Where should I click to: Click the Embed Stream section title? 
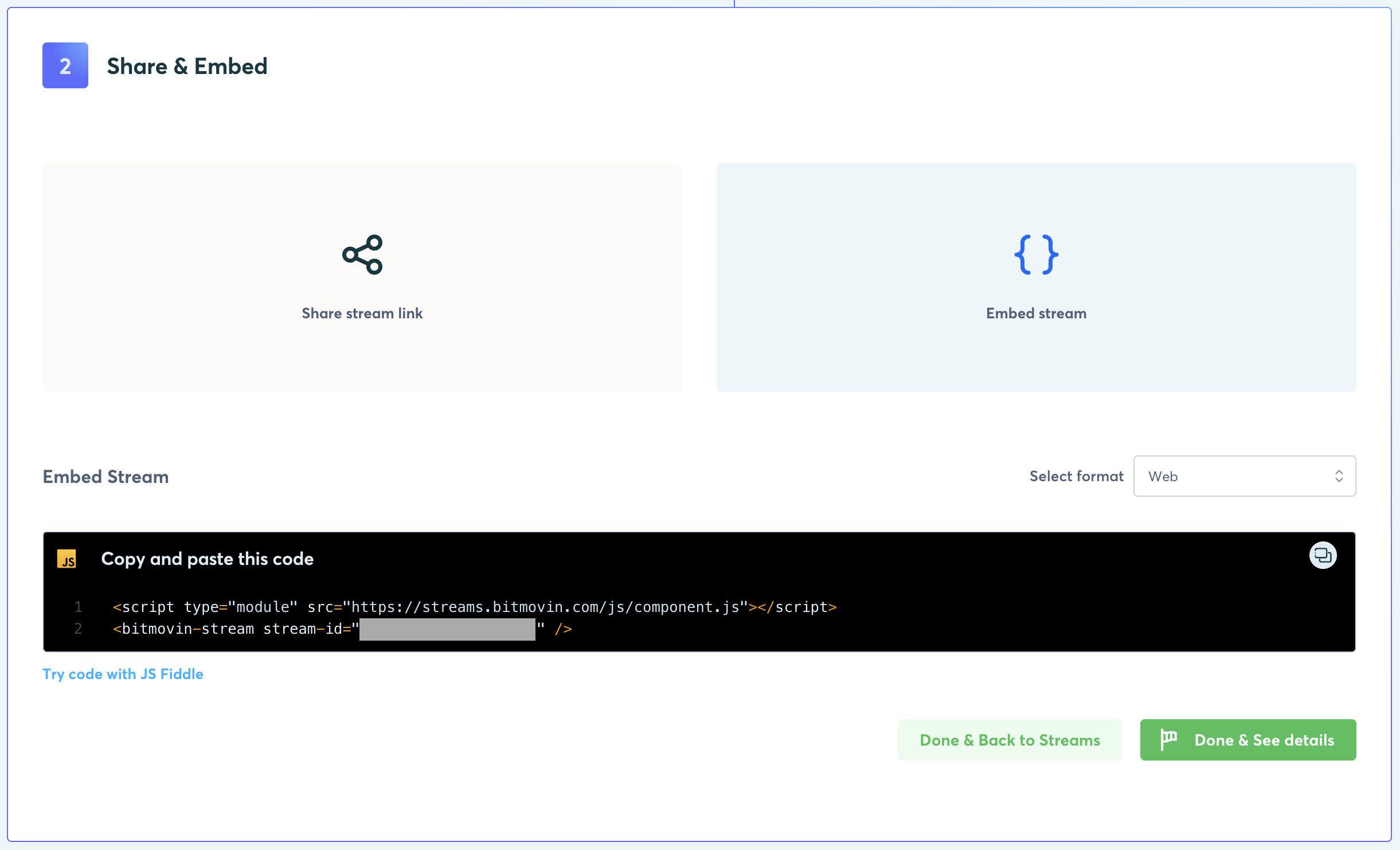(x=105, y=477)
